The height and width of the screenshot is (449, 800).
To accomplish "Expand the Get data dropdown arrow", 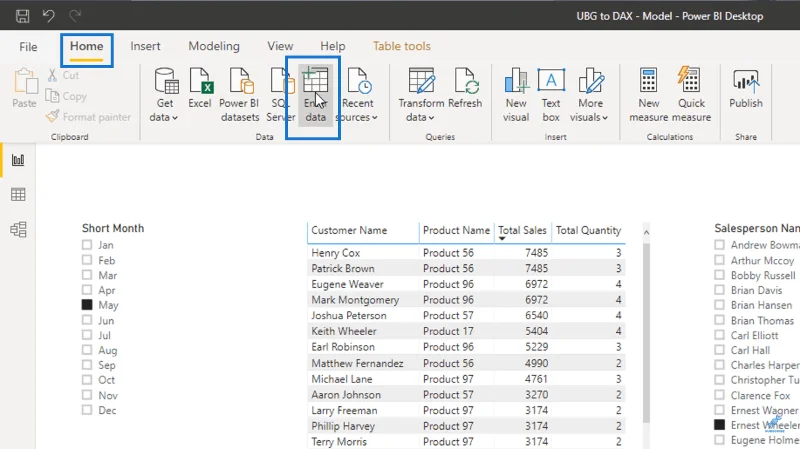I will pos(175,118).
